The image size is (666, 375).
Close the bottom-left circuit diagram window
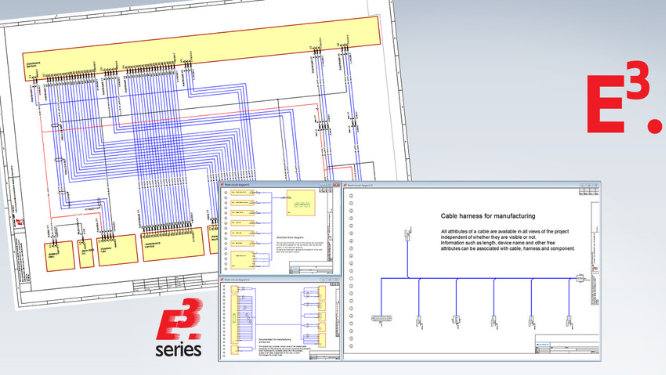click(336, 280)
